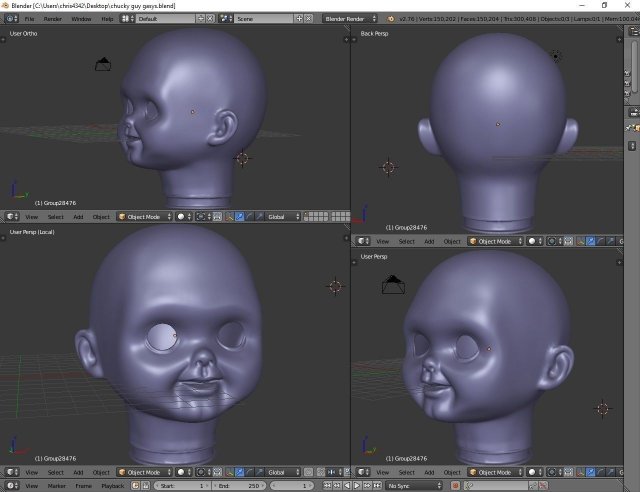Click the Blender logo icon in info header
The height and width of the screenshot is (492, 640).
pos(391,19)
